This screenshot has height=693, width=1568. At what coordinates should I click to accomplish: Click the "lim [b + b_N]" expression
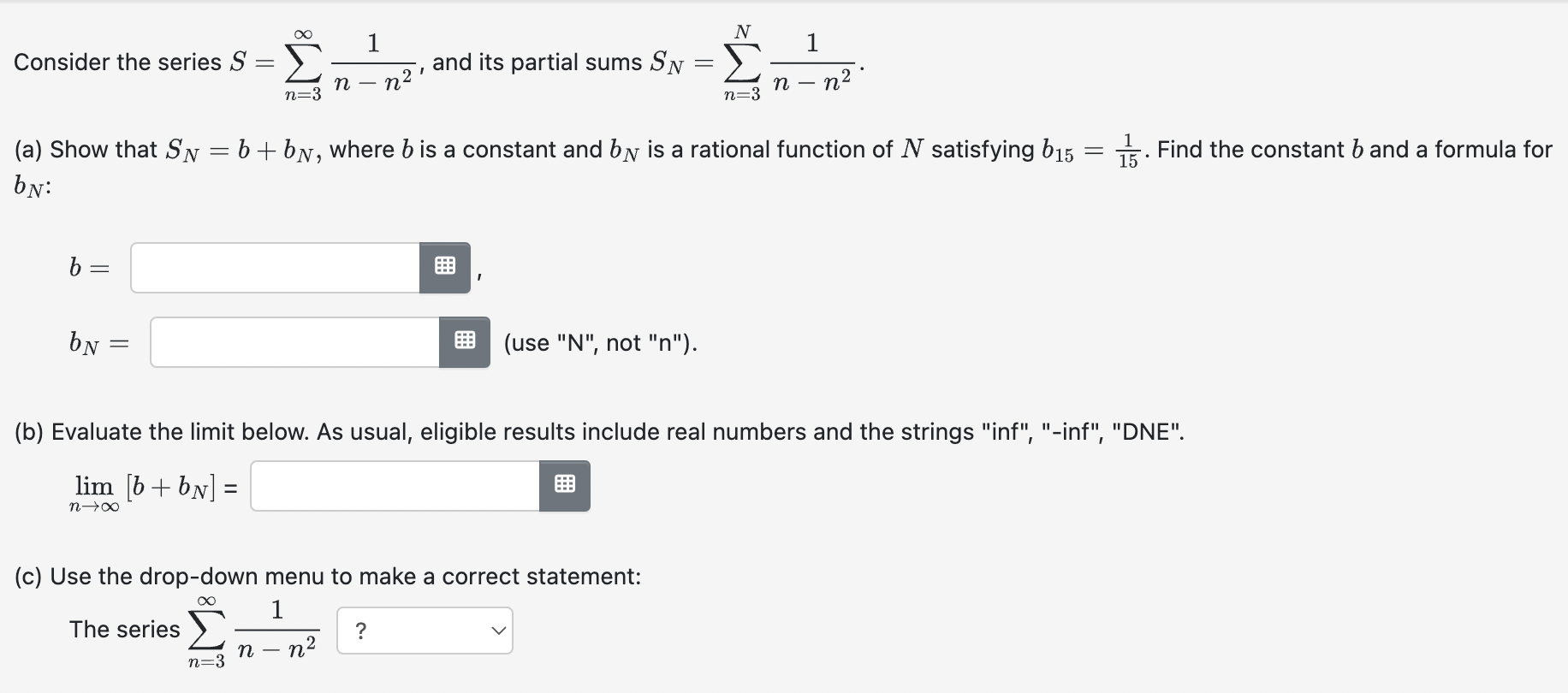pos(154,488)
